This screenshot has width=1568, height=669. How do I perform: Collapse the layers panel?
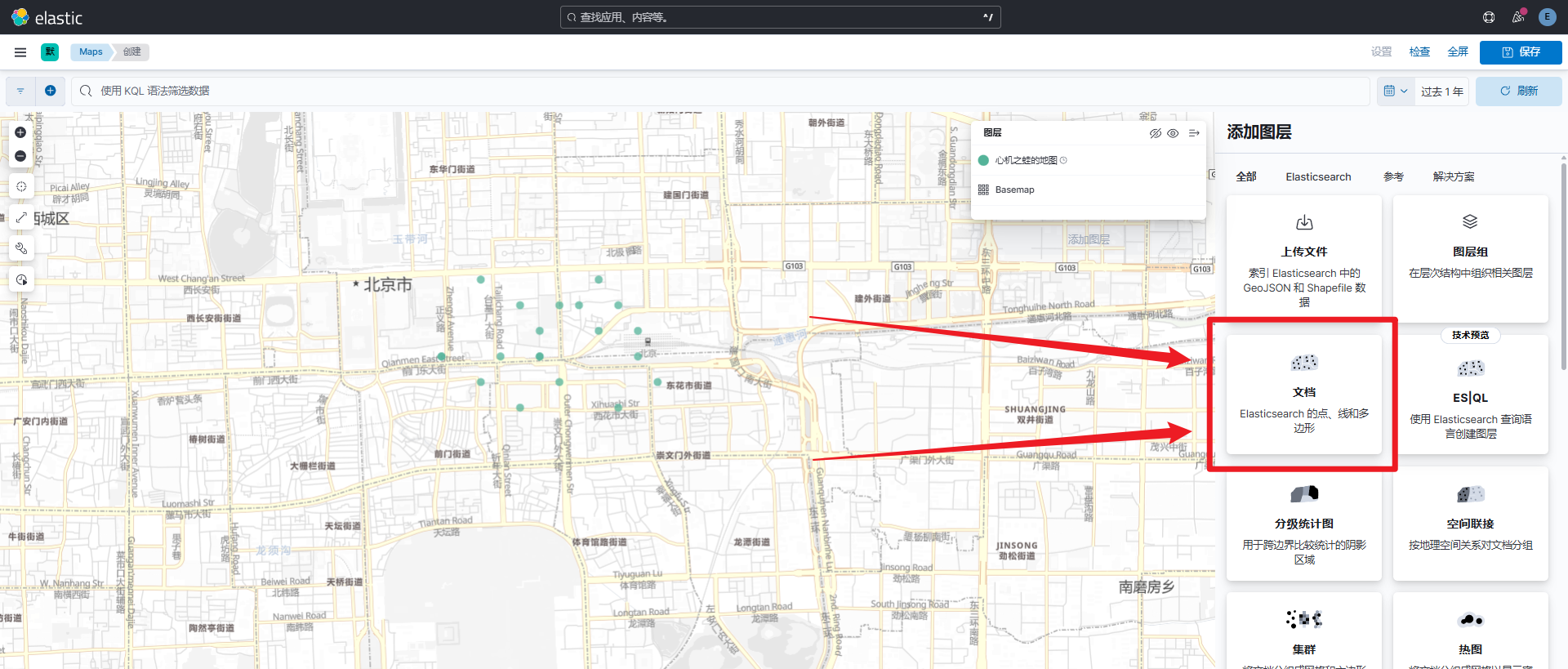[1194, 133]
